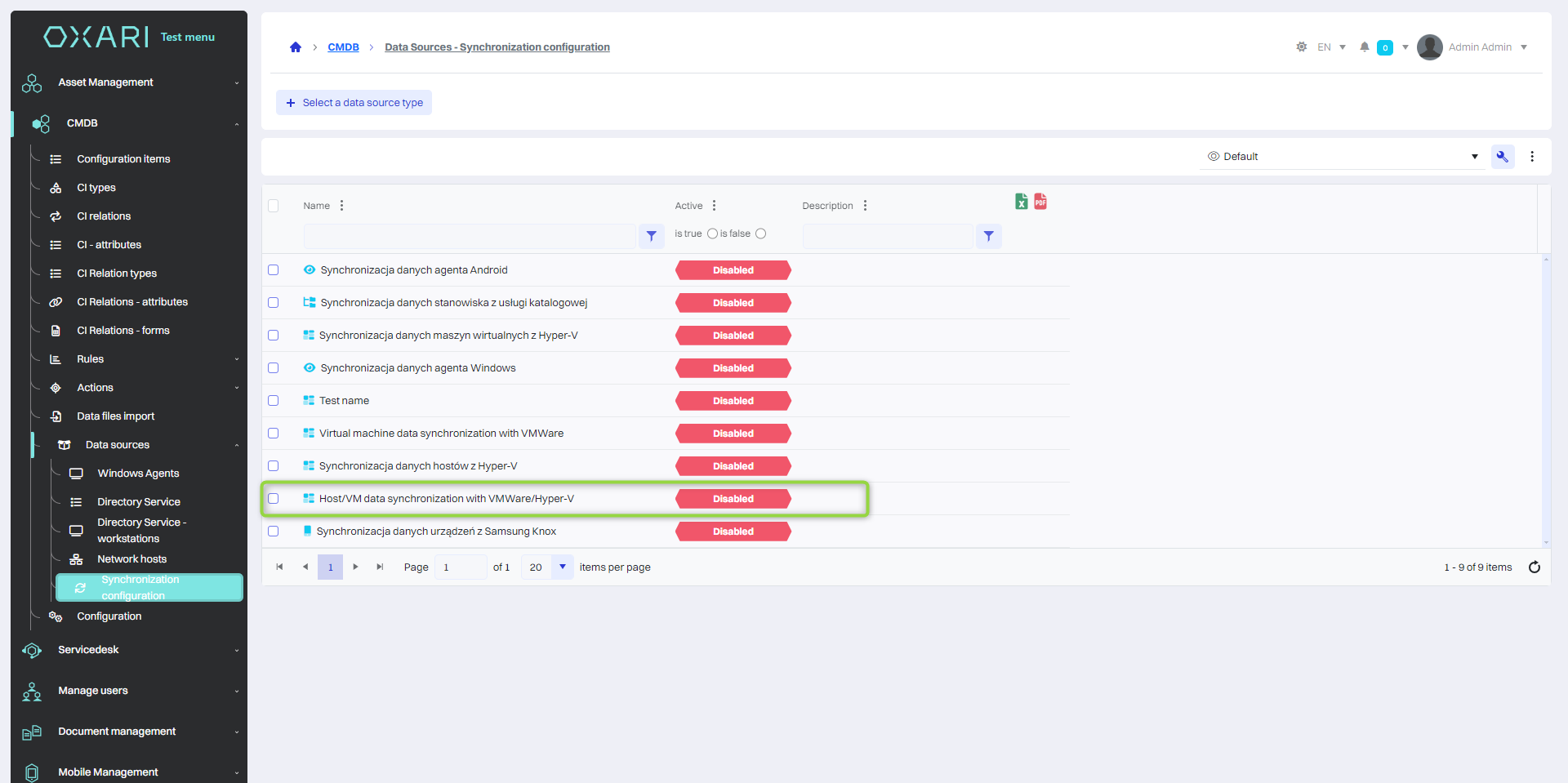Open the Name column options menu

pyautogui.click(x=341, y=206)
